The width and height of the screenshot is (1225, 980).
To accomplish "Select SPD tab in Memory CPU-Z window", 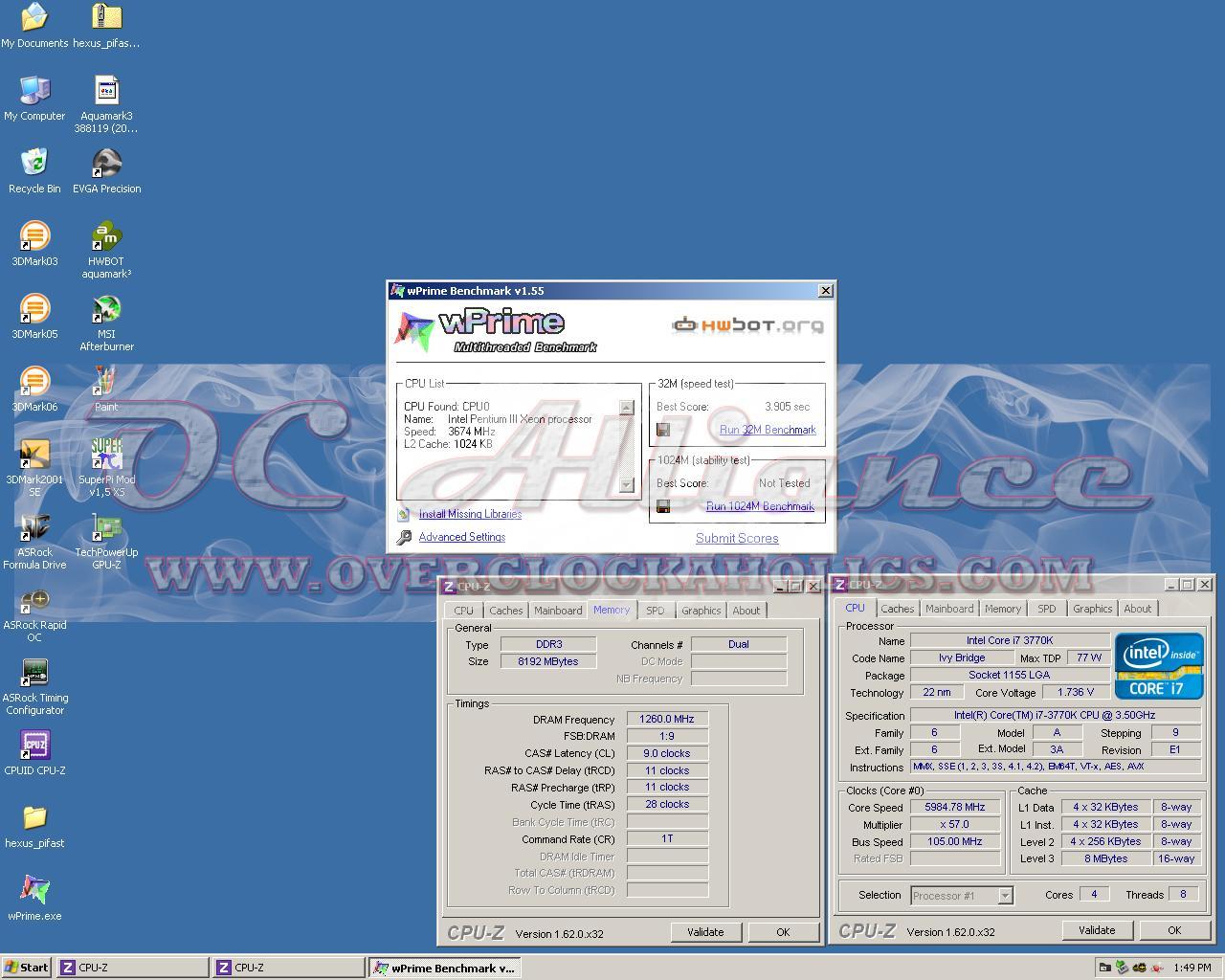I will [x=655, y=611].
